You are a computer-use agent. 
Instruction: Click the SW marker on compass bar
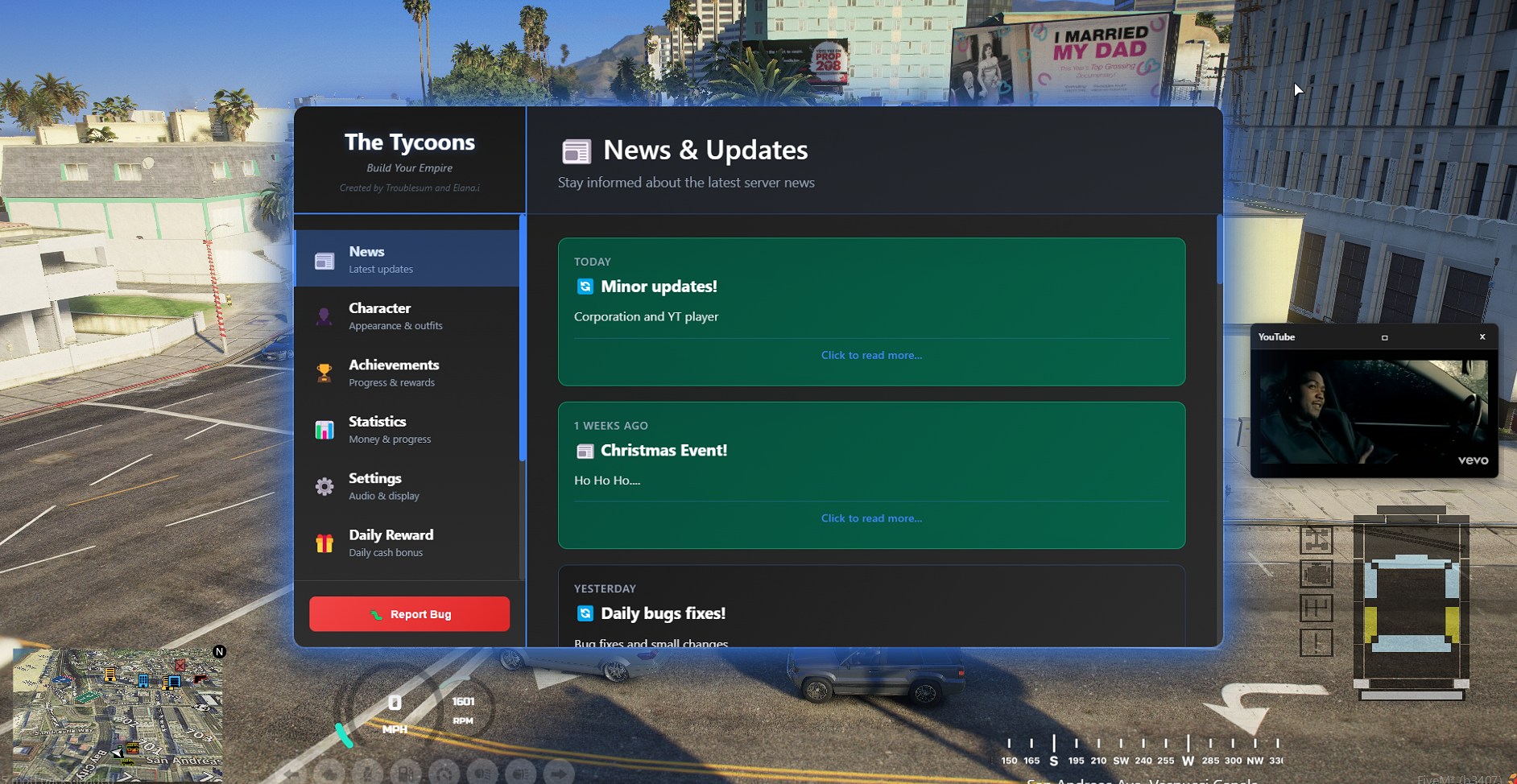click(x=1121, y=761)
